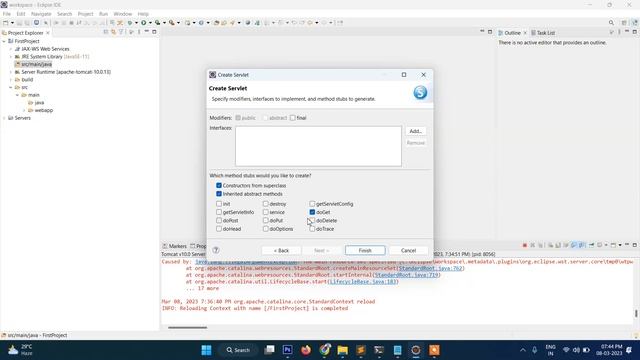Open Photoshop from the taskbar
Image resolution: width=640 pixels, height=360 pixels.
click(x=287, y=350)
